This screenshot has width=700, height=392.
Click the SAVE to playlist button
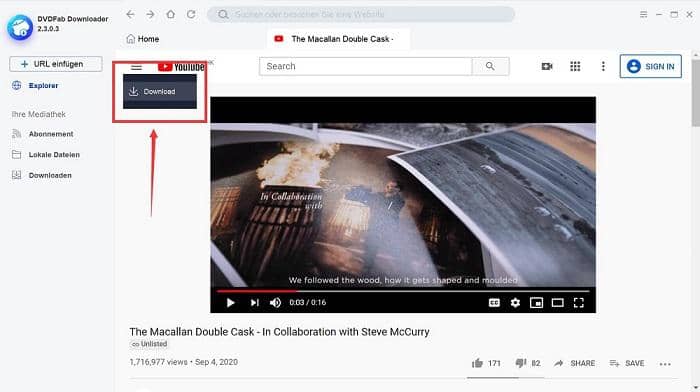coord(627,363)
